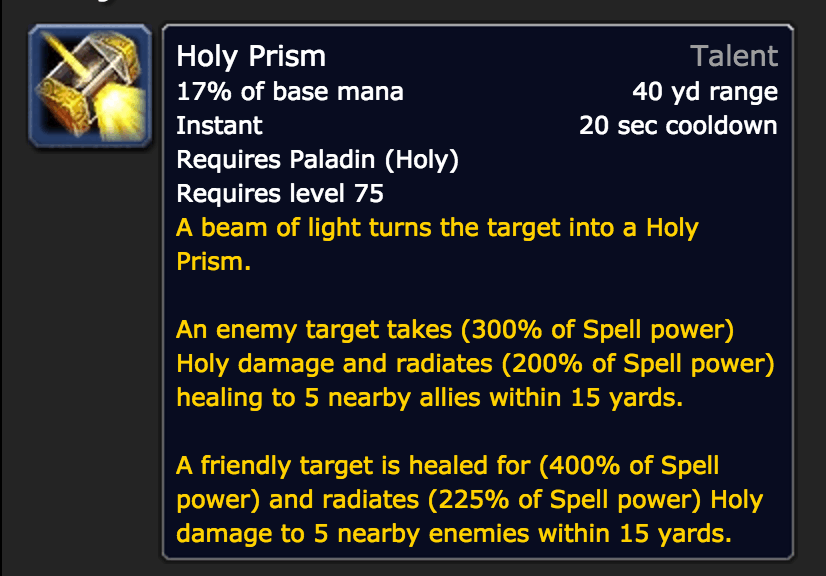Click the gray Talent label

tap(735, 56)
